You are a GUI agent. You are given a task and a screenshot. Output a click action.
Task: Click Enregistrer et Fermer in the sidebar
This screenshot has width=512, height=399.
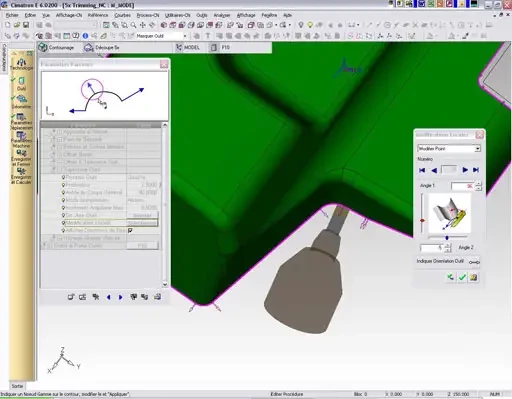21,158
